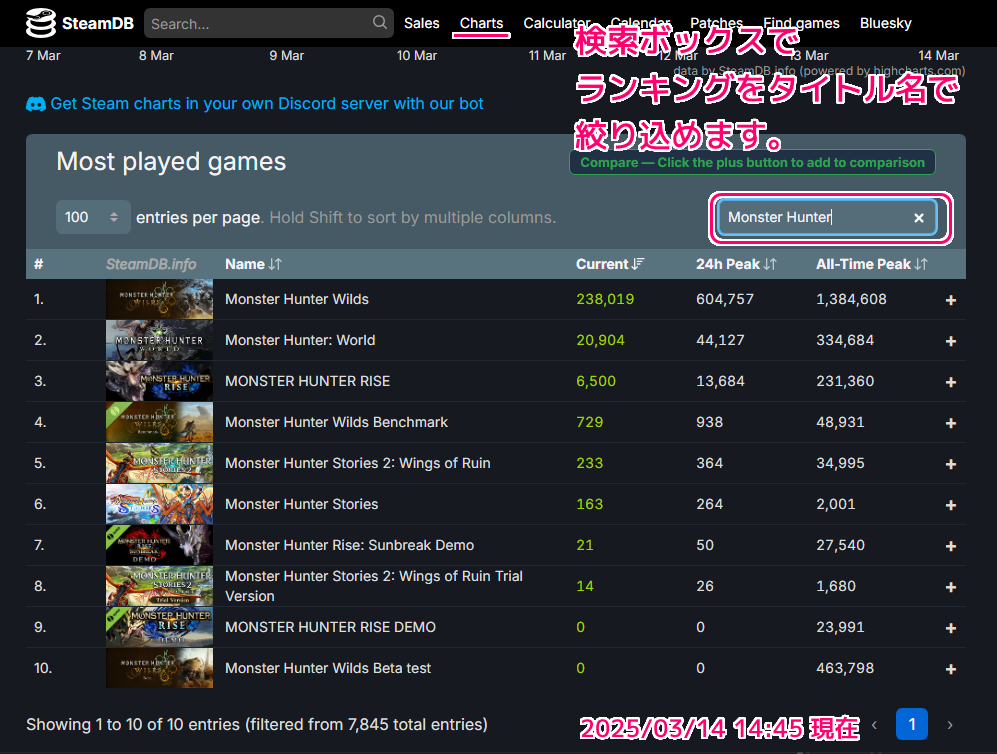This screenshot has width=997, height=754.
Task: Sort by the 24h Peak column
Action: (736, 264)
